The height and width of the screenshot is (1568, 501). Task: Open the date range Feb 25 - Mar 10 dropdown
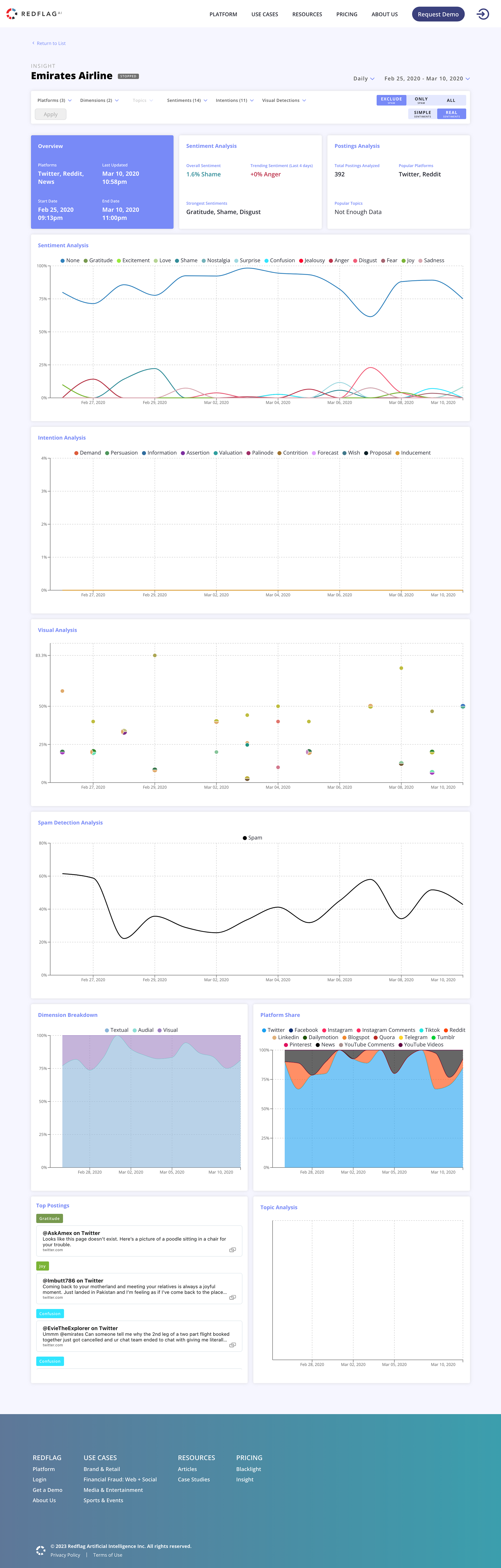tap(427, 79)
